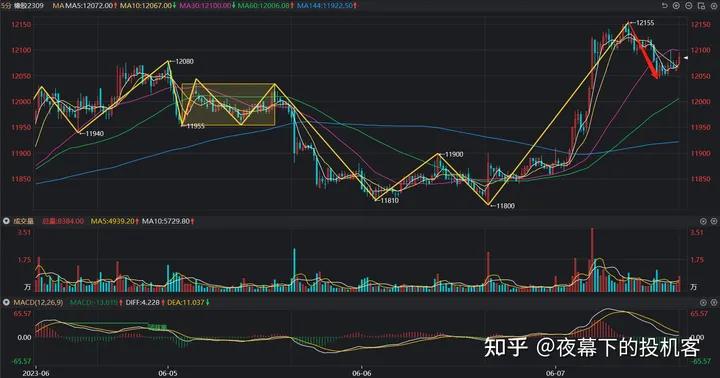This screenshot has height=378, width=720.
Task: Click the 11800 low price label
Action: coord(505,206)
